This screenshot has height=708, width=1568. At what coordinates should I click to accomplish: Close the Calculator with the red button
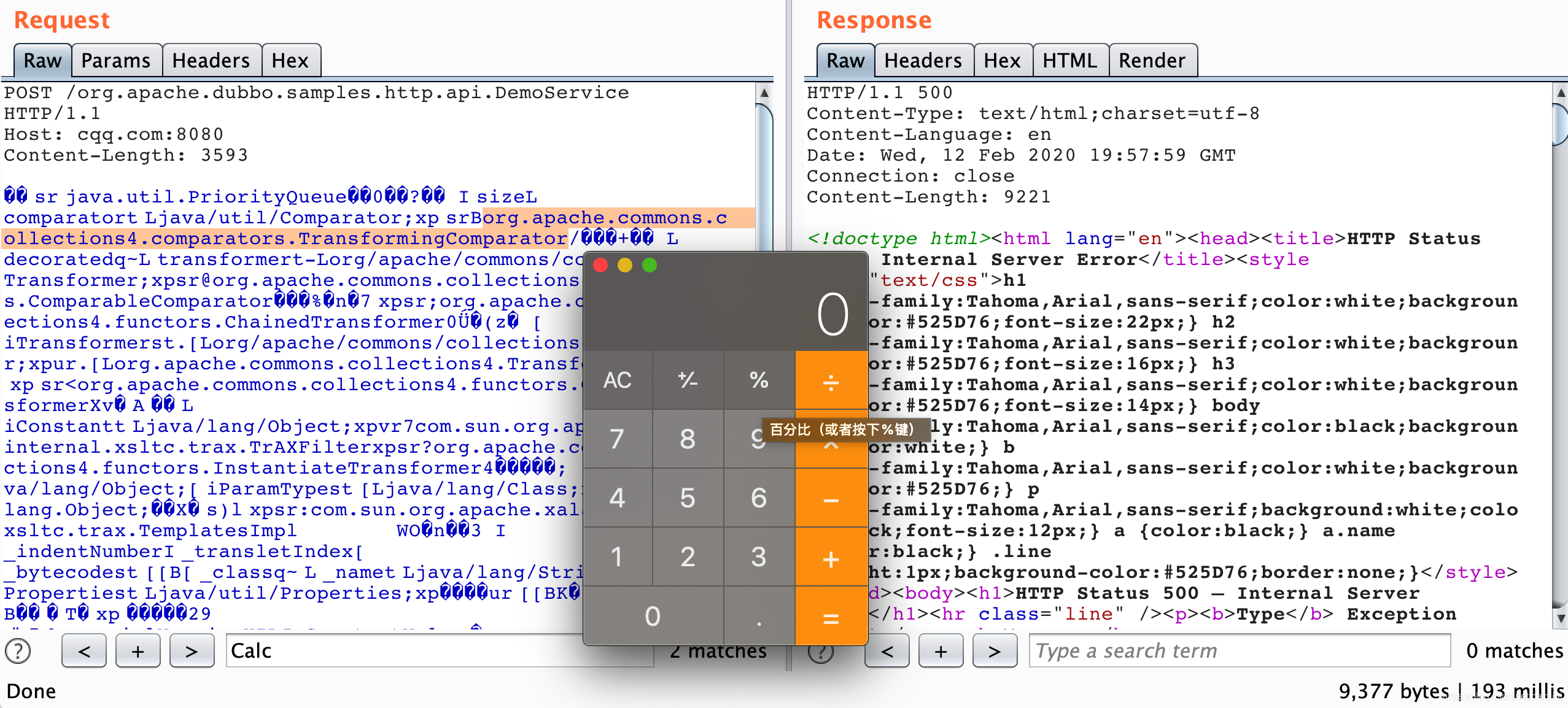click(601, 265)
